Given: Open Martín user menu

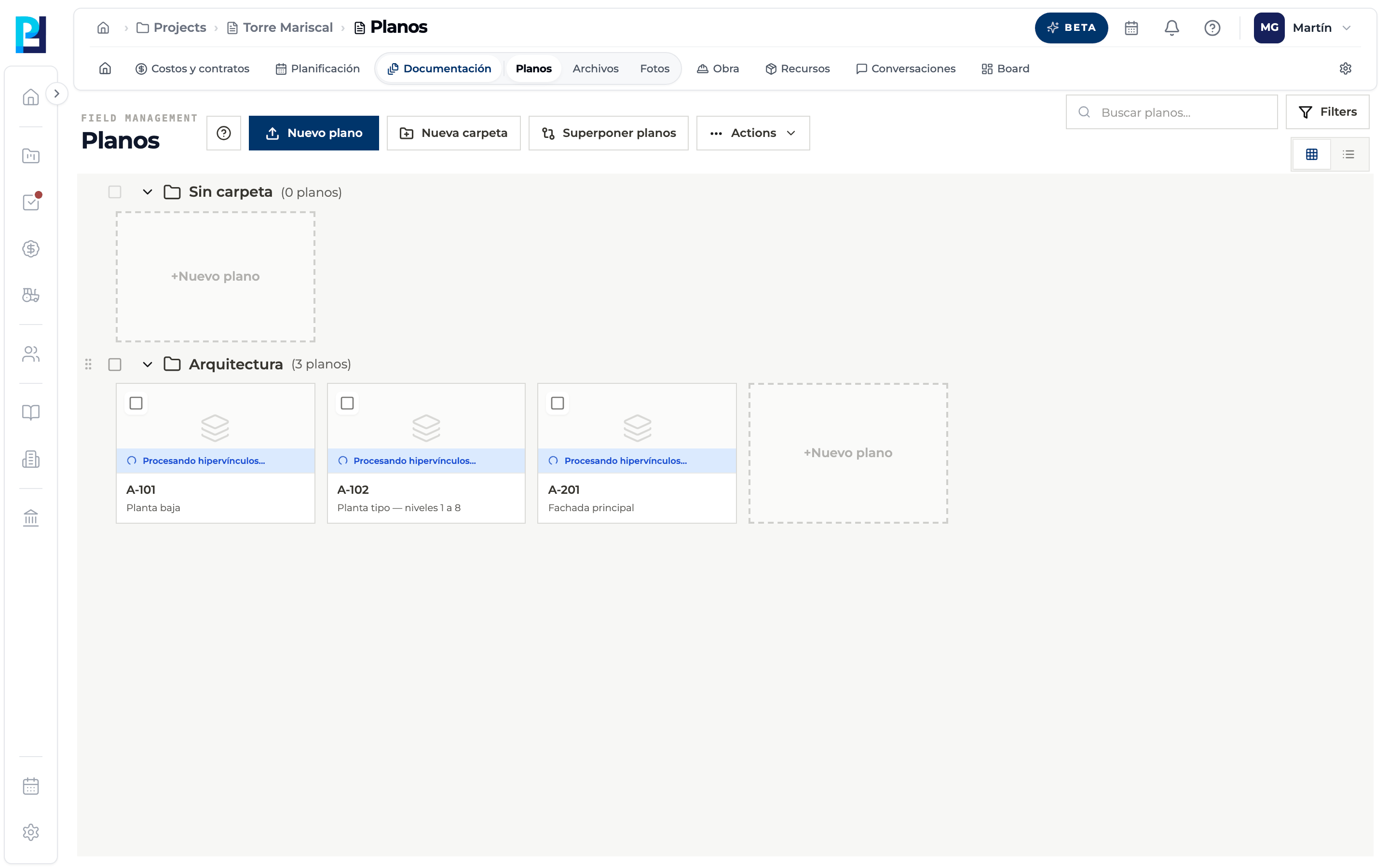Looking at the screenshot, I should (x=1303, y=27).
